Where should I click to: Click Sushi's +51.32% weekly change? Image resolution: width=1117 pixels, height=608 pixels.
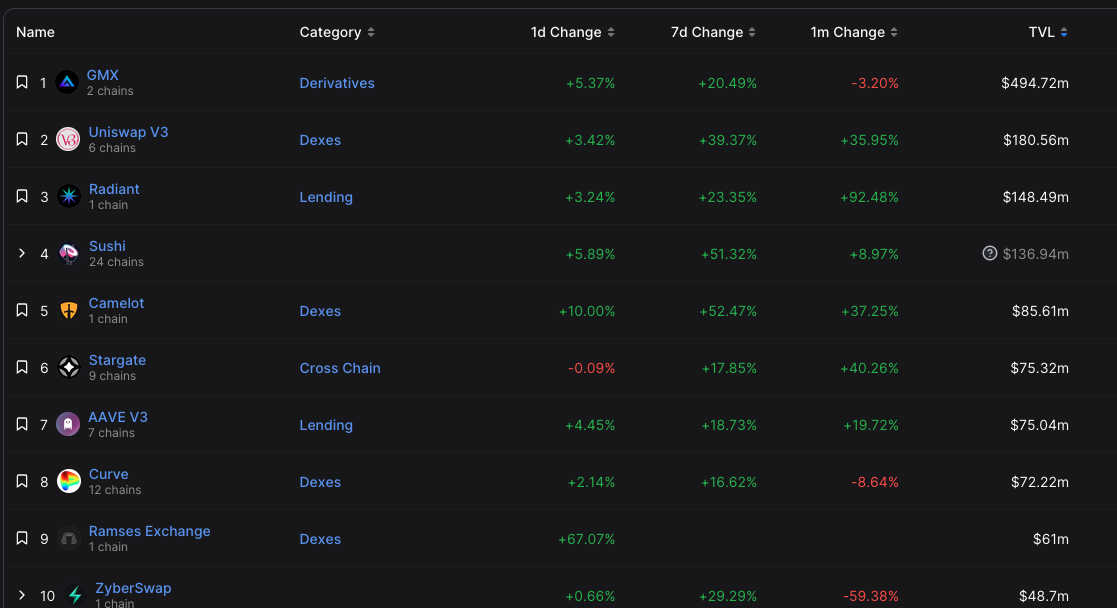click(727, 254)
